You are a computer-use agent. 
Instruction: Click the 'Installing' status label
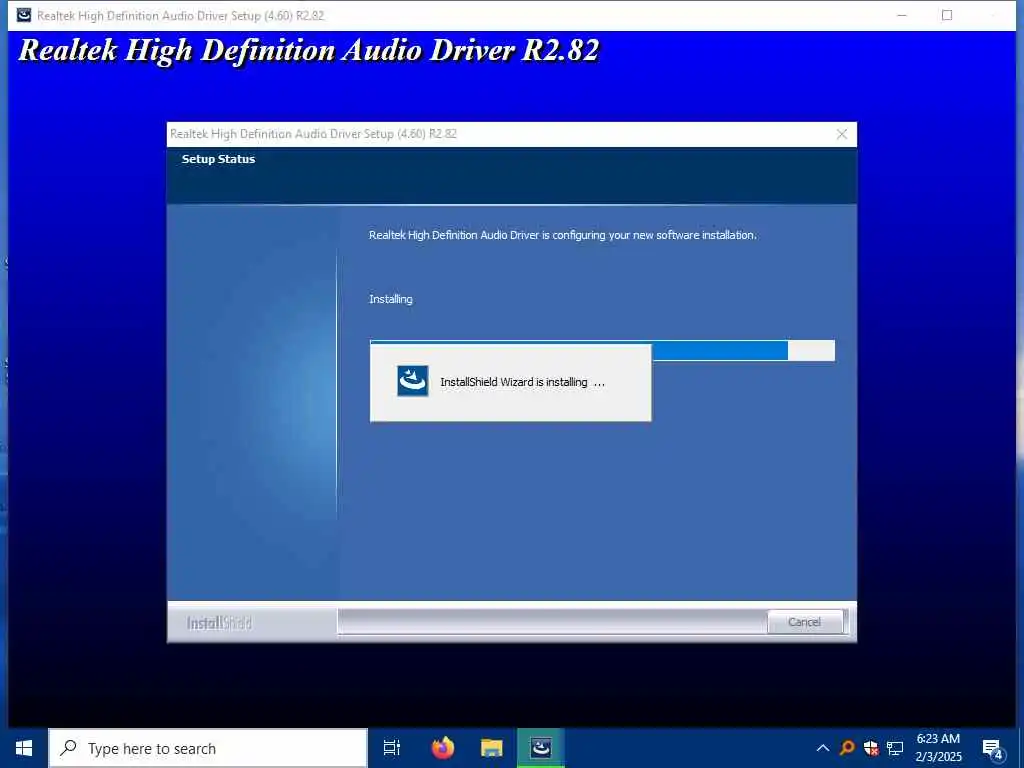(391, 299)
